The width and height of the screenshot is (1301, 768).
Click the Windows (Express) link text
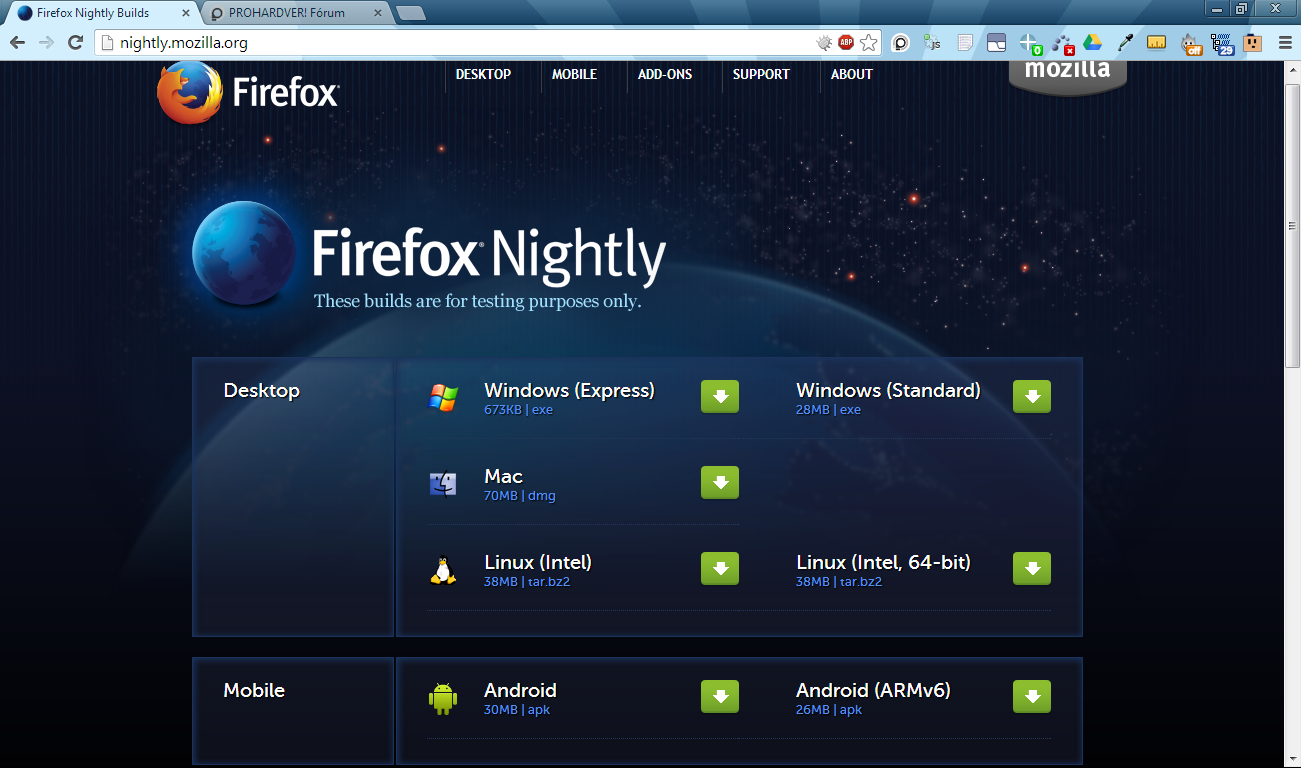569,390
